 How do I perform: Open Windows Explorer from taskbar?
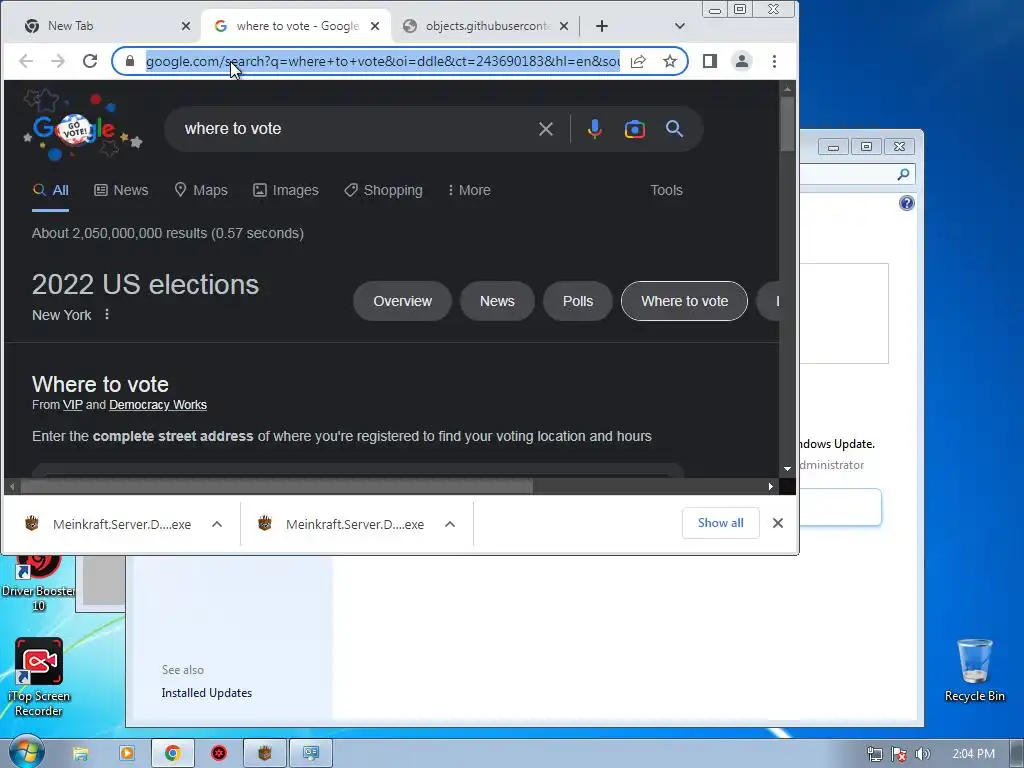click(x=80, y=754)
